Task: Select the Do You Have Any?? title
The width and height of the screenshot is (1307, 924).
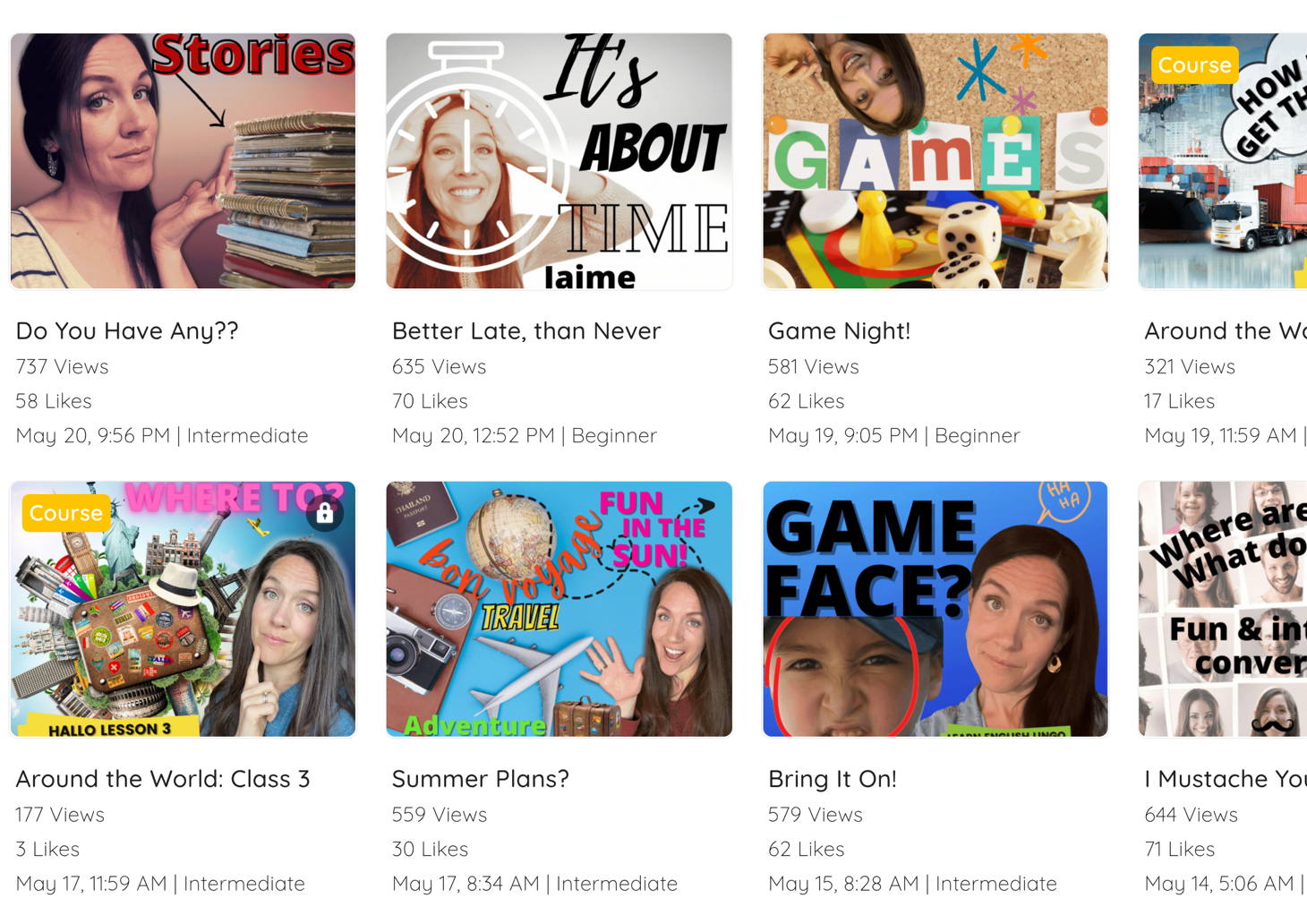Action: point(127,331)
